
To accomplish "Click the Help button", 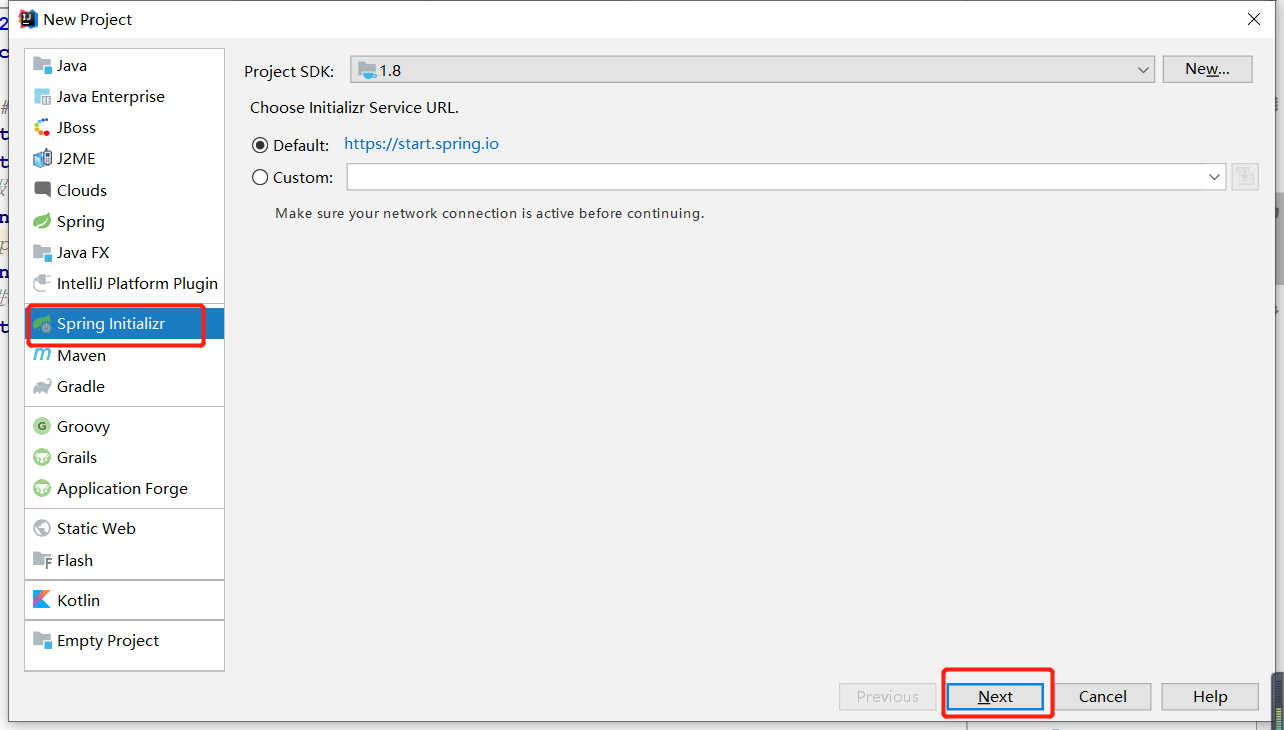I will 1209,697.
